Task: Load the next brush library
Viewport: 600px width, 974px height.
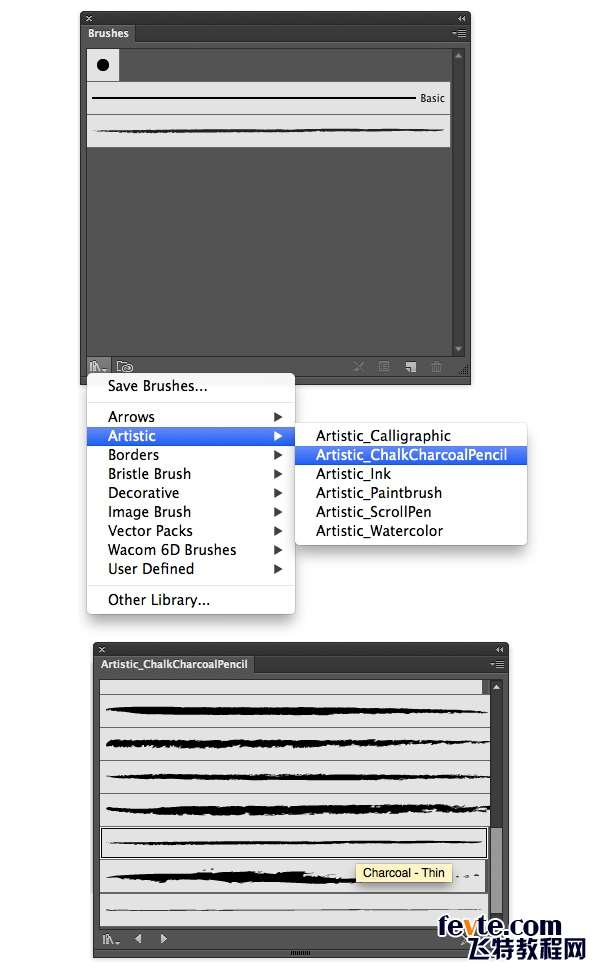Action: pos(163,939)
